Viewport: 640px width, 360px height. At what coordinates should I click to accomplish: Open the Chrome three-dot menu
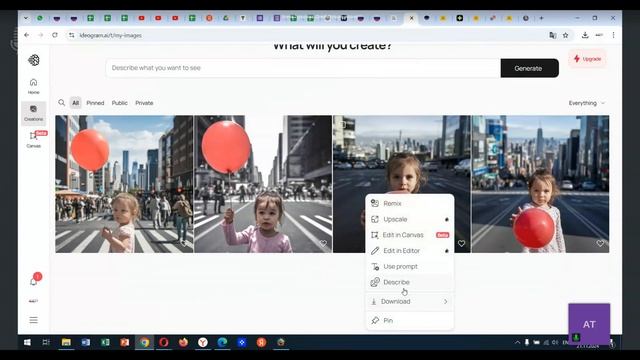(613, 35)
